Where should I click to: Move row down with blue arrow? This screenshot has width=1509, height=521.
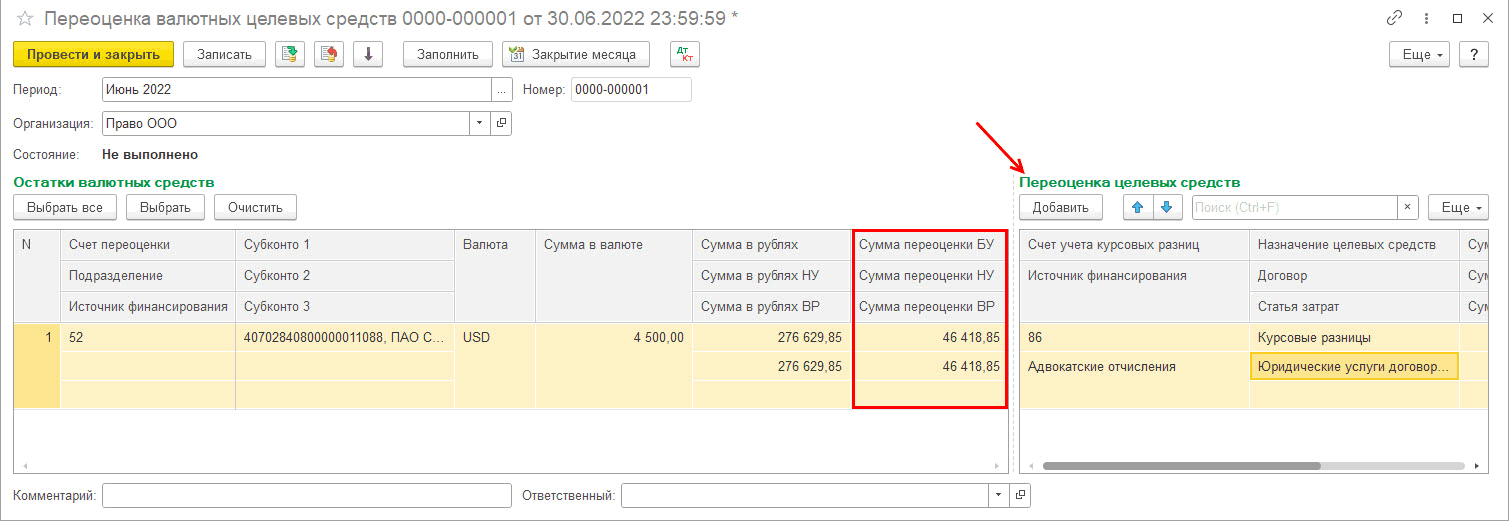point(1166,207)
